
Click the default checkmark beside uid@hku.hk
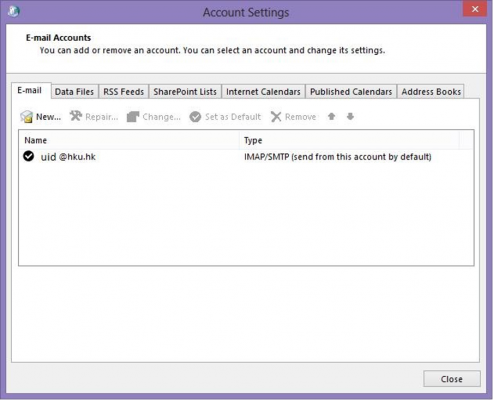[29, 156]
